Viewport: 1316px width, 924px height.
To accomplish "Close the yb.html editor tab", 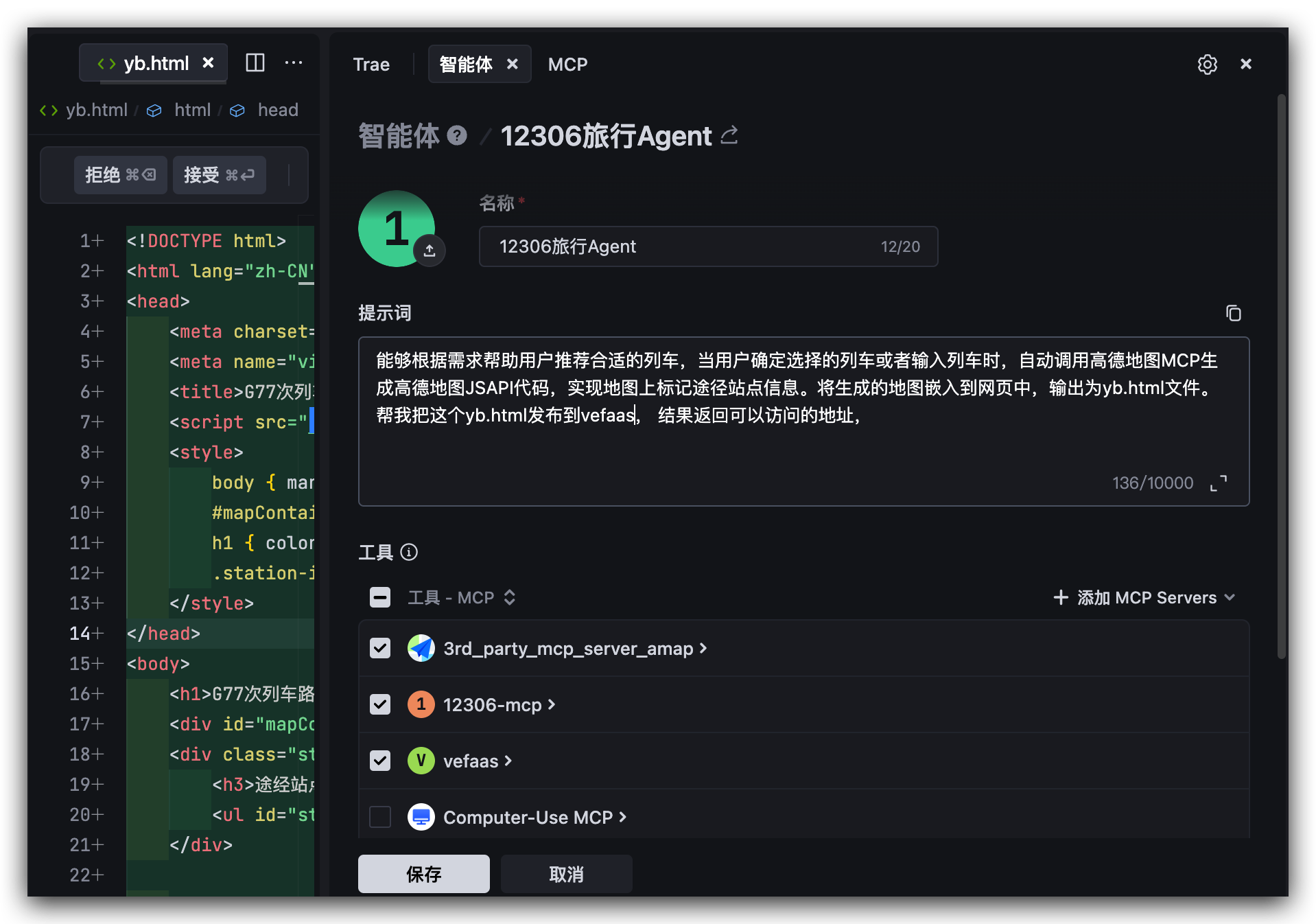I will point(208,63).
